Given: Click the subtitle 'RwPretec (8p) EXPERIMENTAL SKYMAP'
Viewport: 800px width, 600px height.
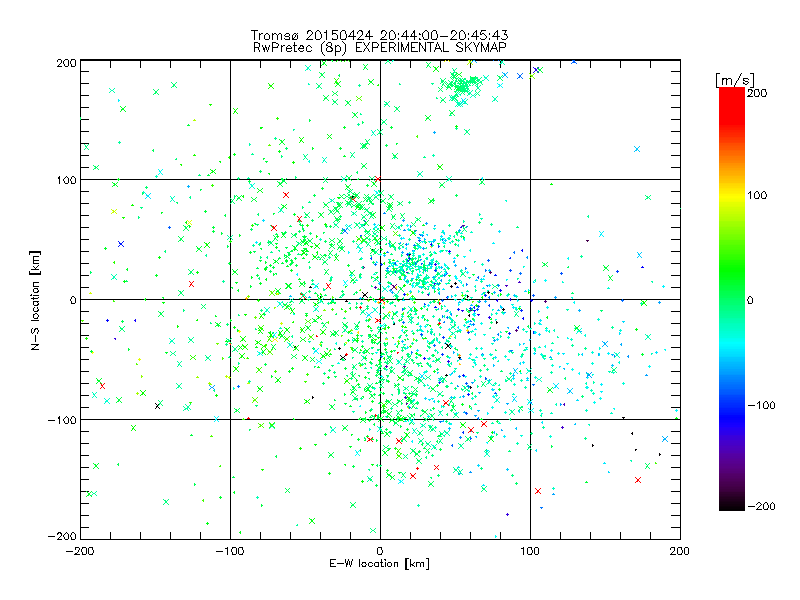Looking at the screenshot, I should (380, 48).
